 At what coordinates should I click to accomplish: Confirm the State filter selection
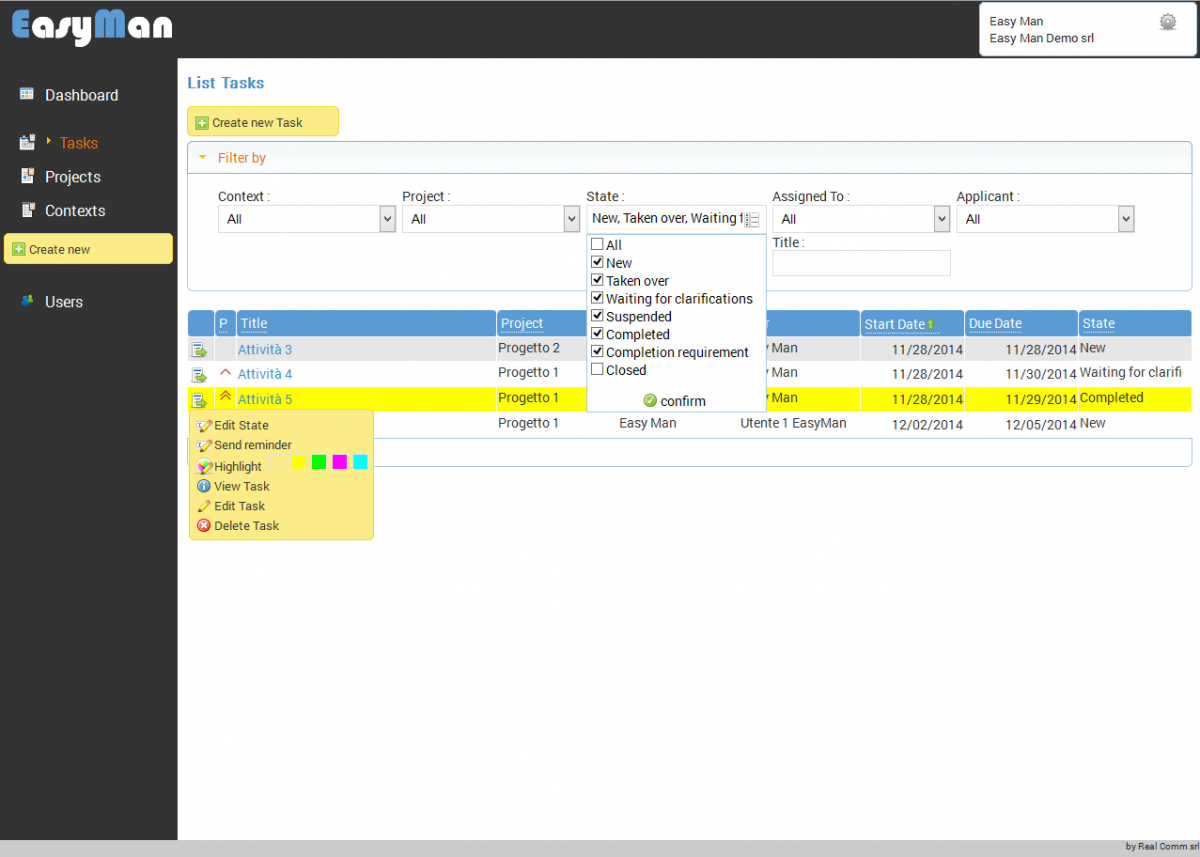675,401
